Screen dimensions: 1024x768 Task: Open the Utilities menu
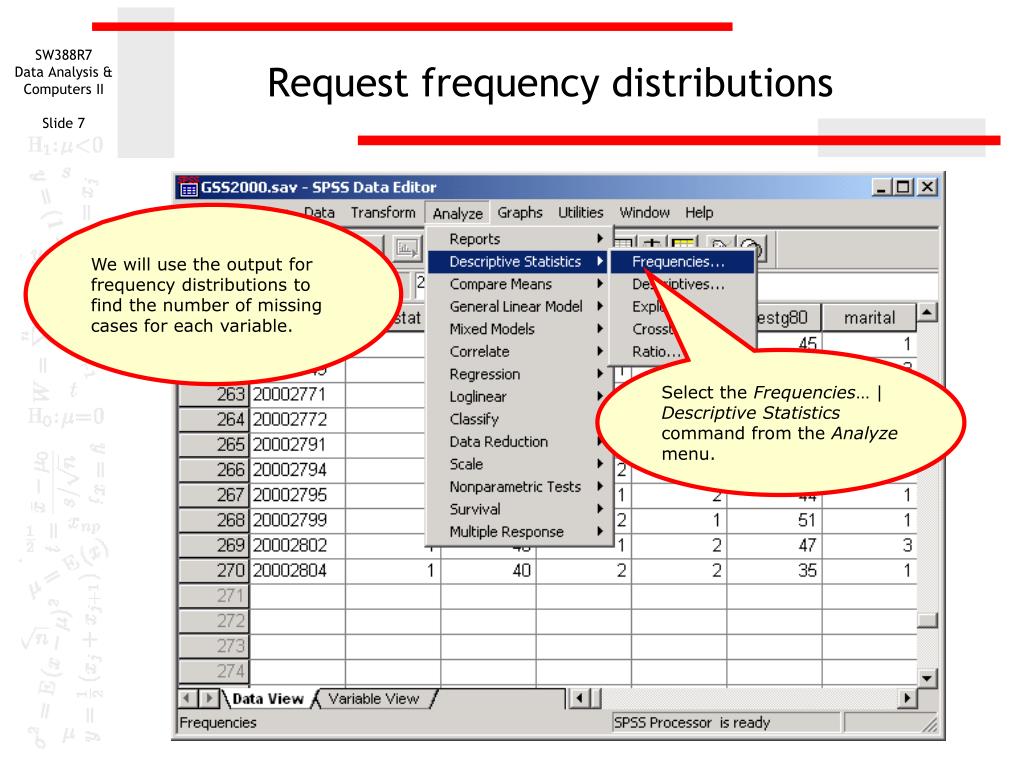click(580, 213)
